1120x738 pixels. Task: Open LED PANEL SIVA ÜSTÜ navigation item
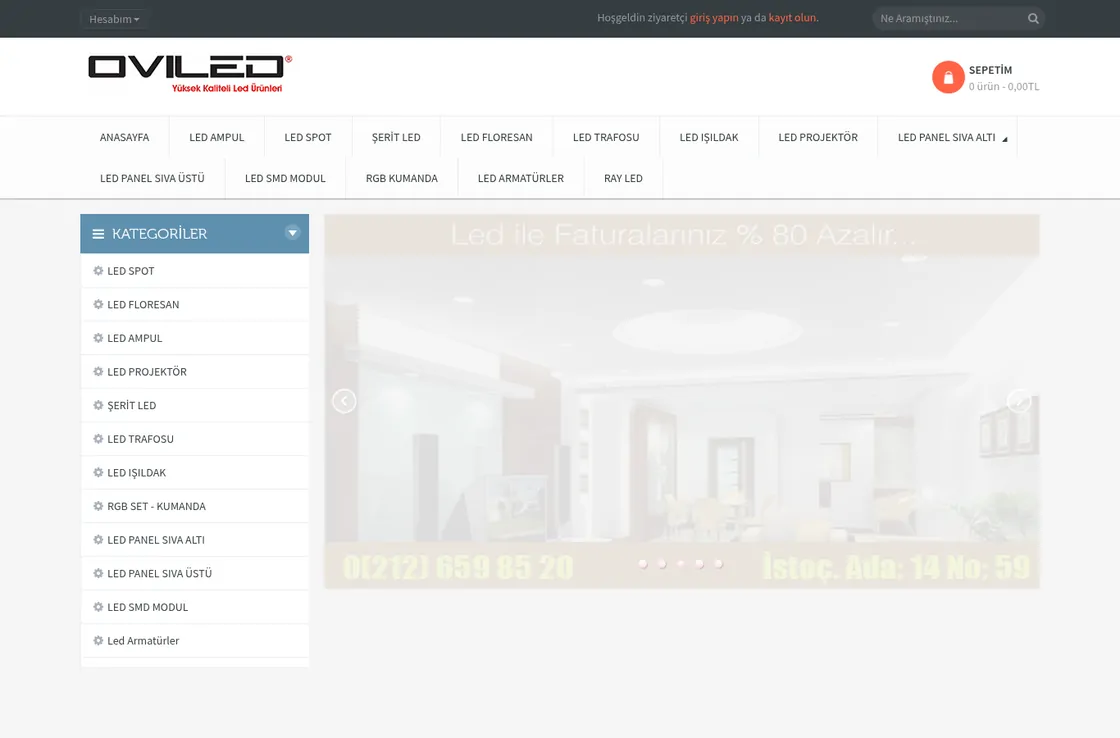pyautogui.click(x=152, y=178)
